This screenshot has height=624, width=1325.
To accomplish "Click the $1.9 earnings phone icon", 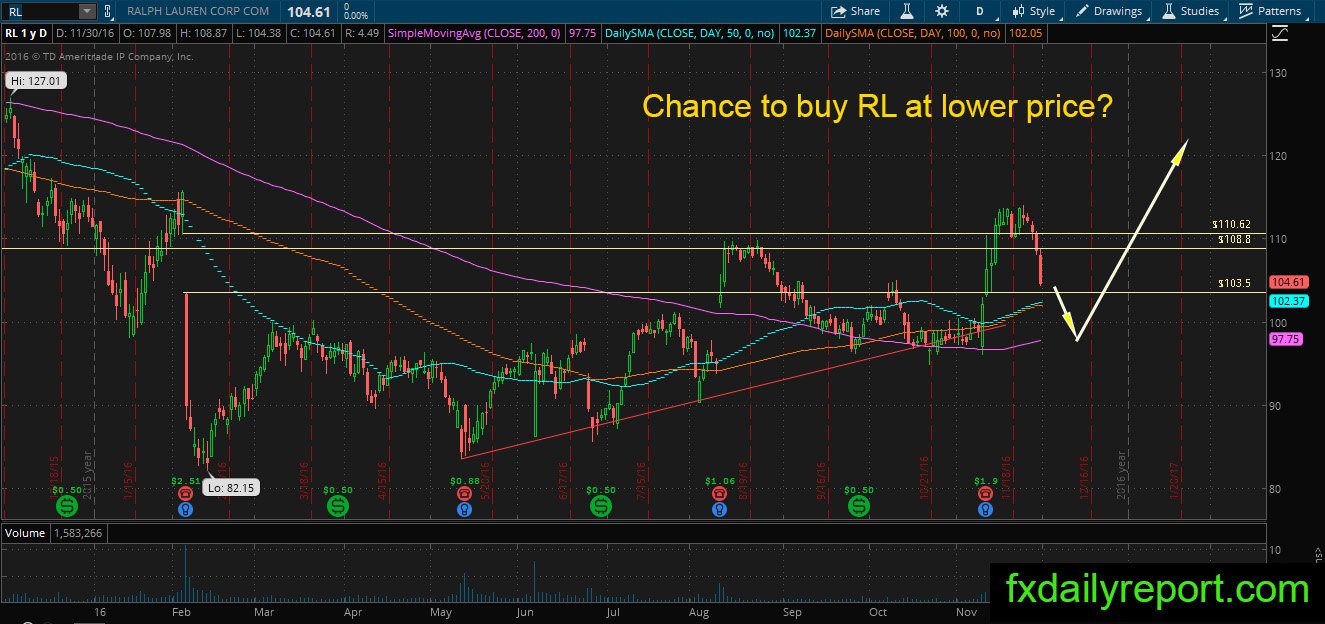I will pyautogui.click(x=986, y=494).
